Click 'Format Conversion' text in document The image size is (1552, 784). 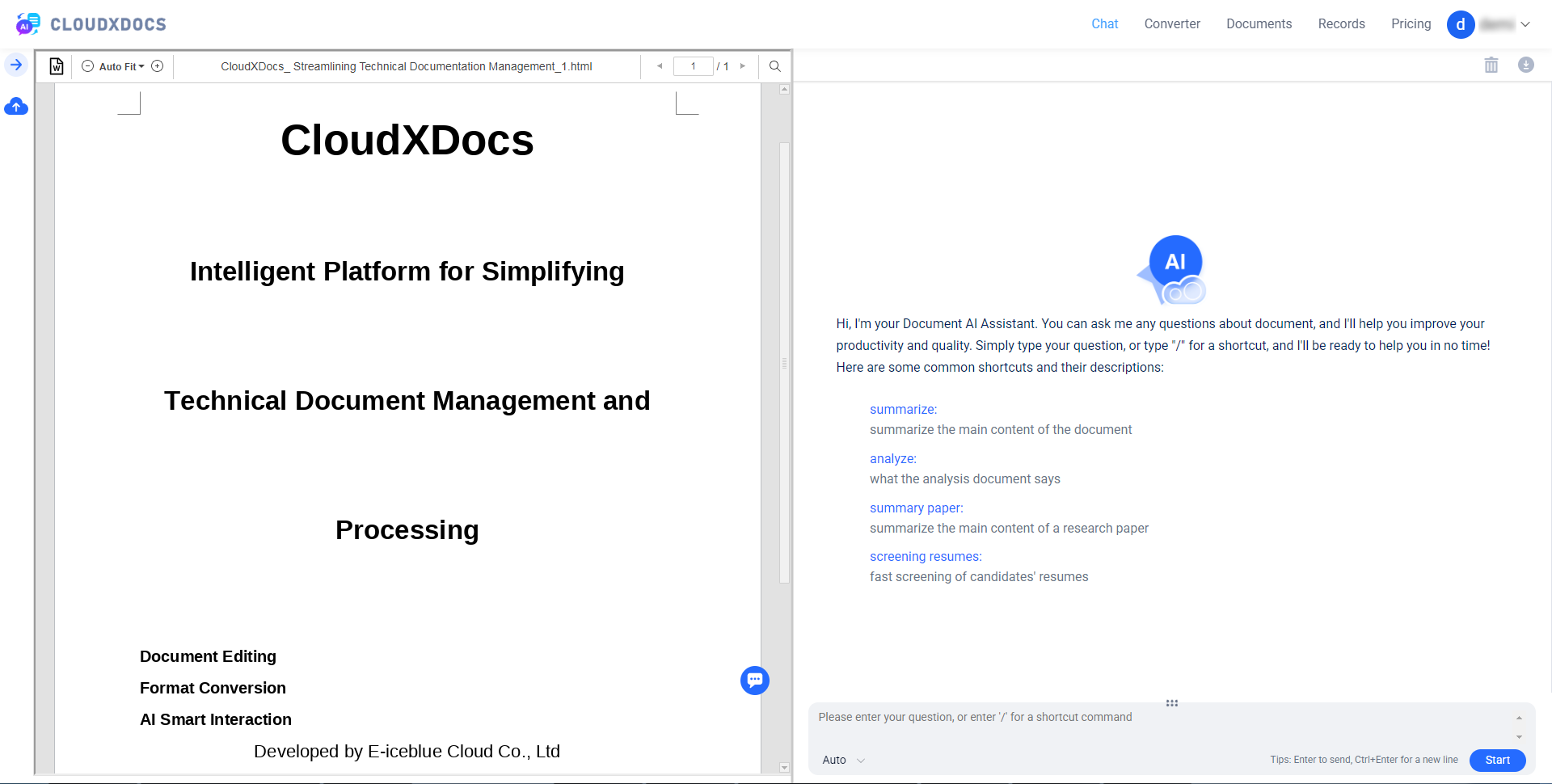(213, 688)
